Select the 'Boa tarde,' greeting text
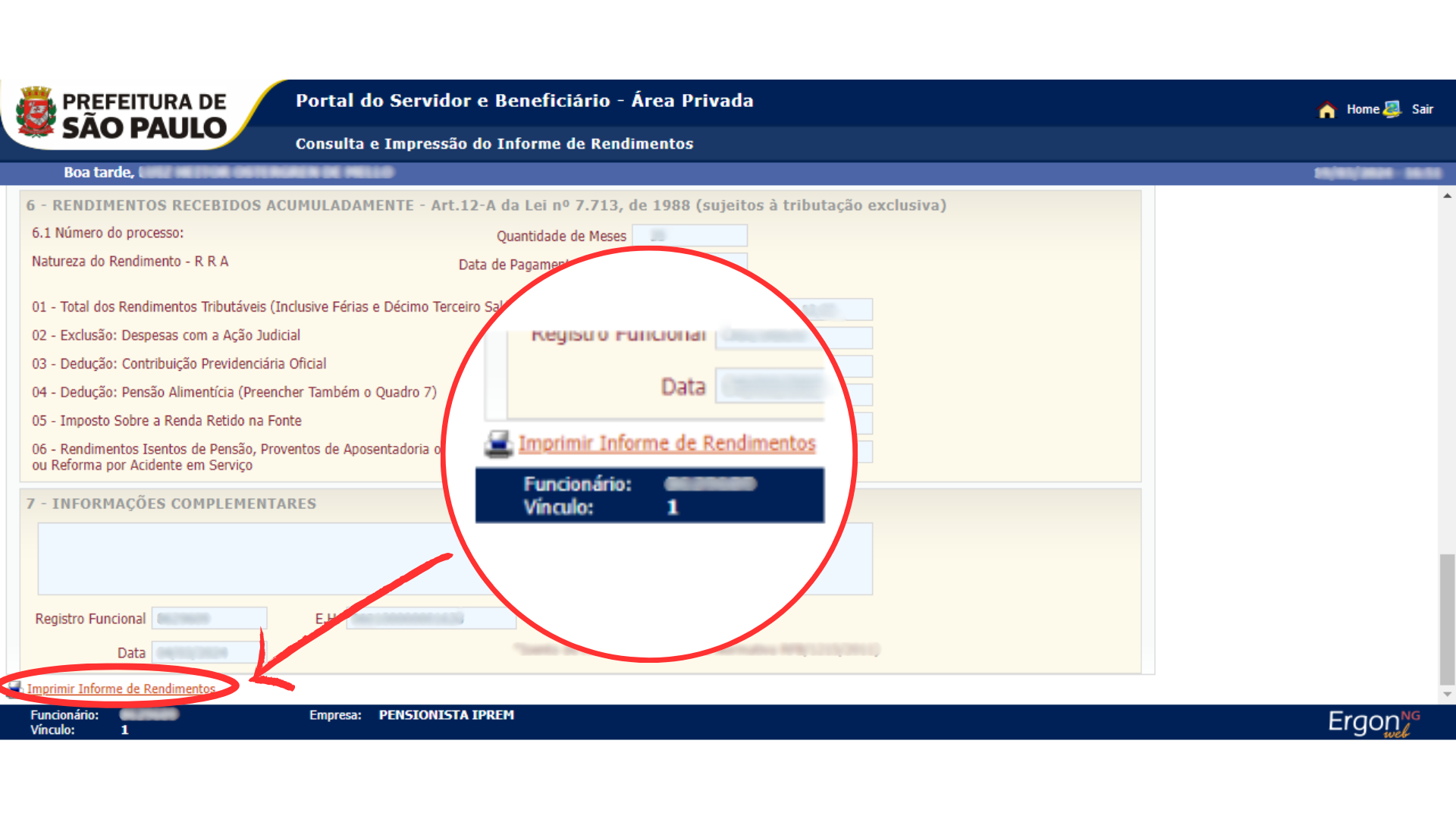 coord(99,172)
